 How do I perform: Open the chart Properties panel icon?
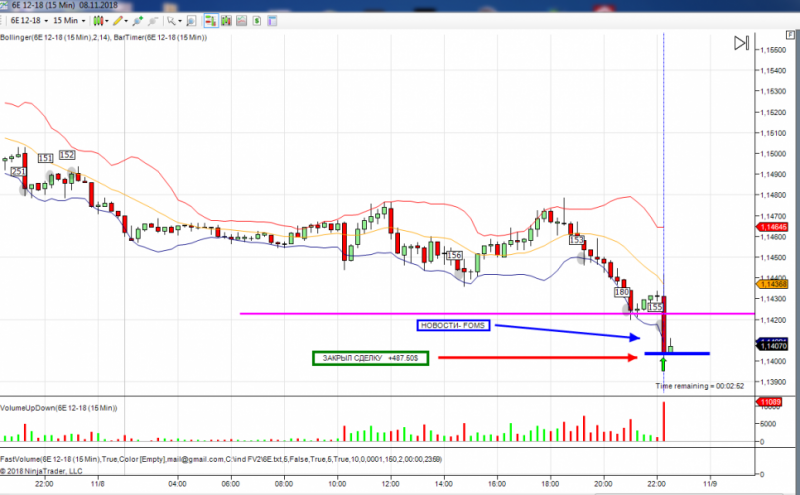coord(272,21)
